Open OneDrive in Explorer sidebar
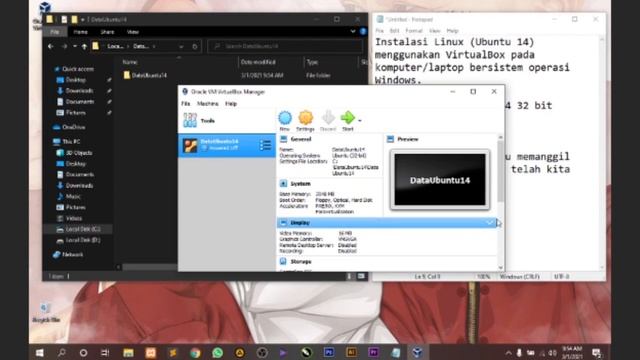 69,127
